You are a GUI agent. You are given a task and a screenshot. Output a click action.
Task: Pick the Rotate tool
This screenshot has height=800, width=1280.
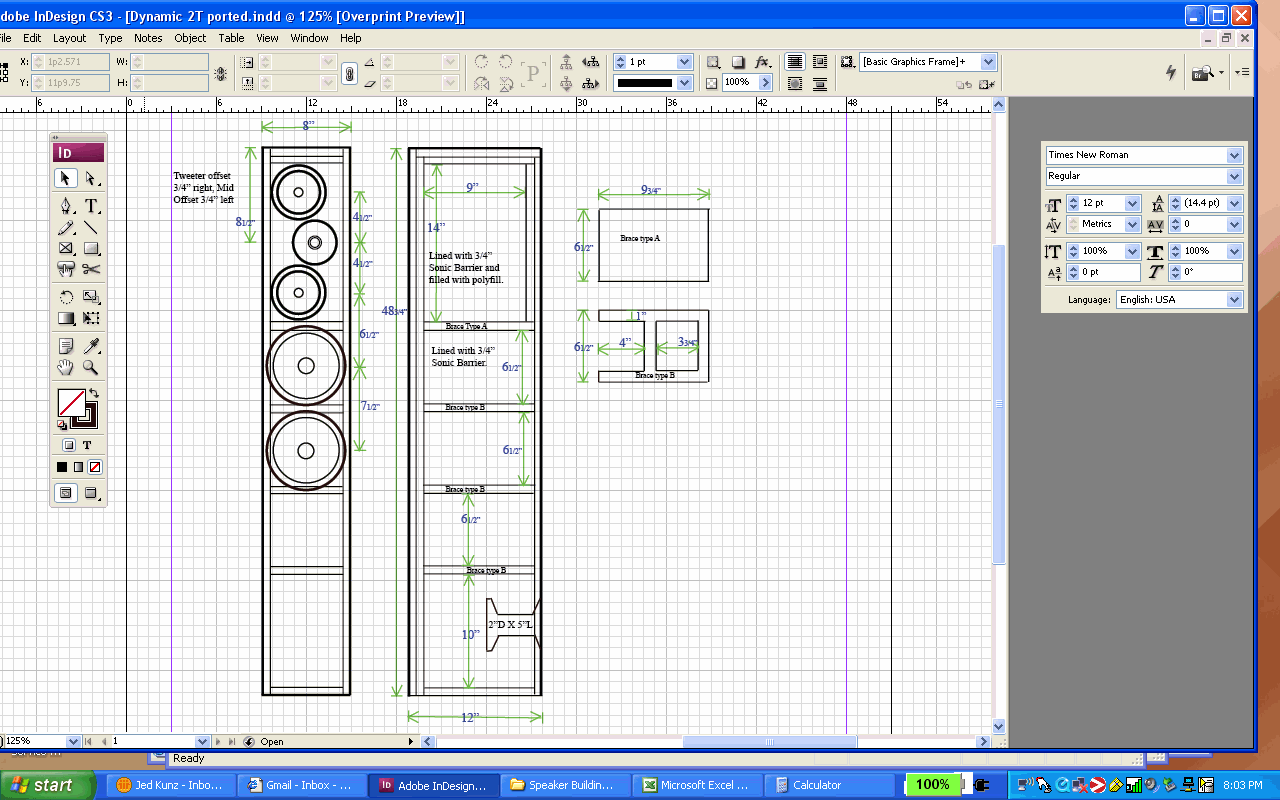(66, 297)
